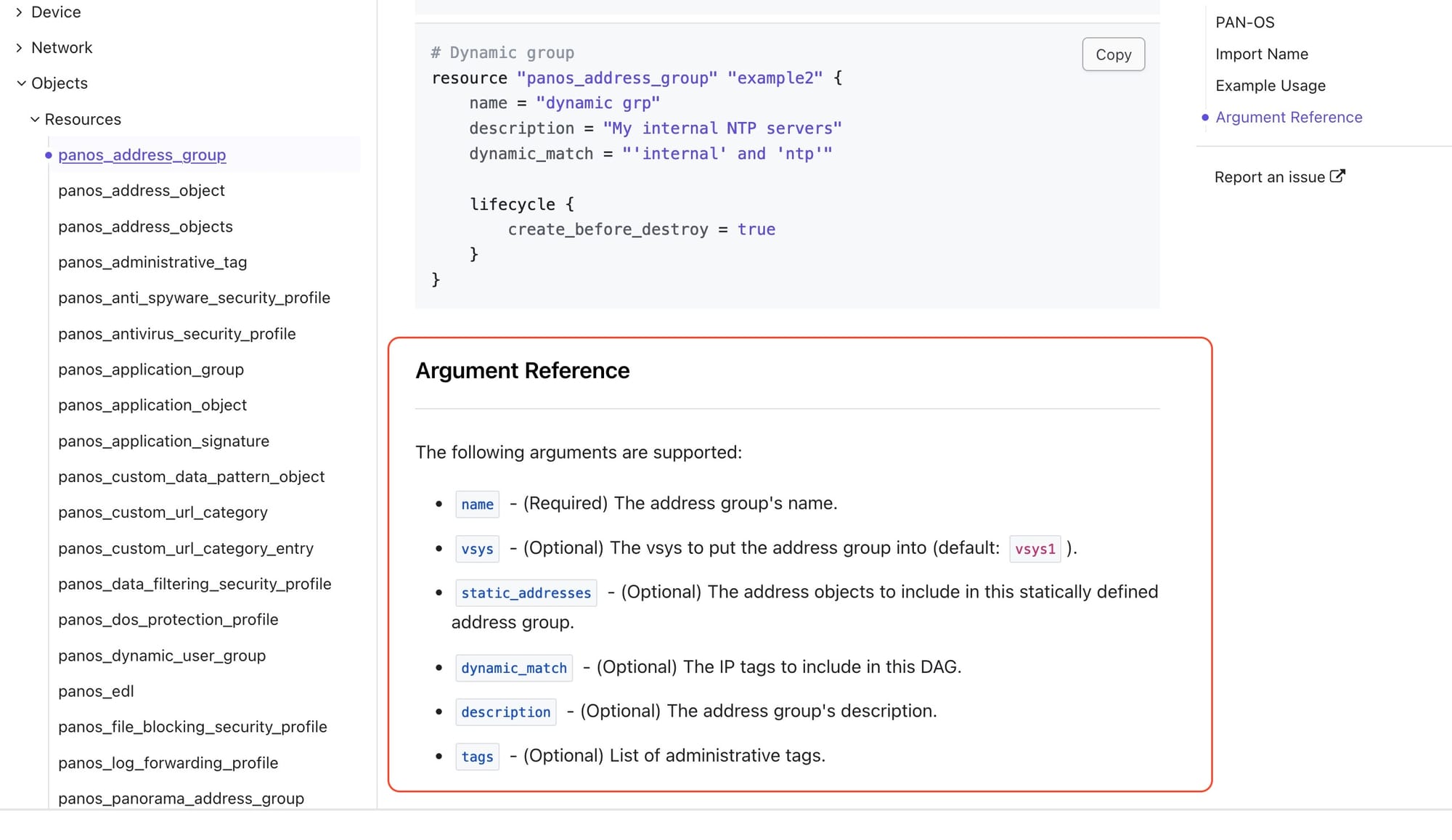Click the panos_edl tree item
Screen dimensions: 1452x840
[96, 691]
